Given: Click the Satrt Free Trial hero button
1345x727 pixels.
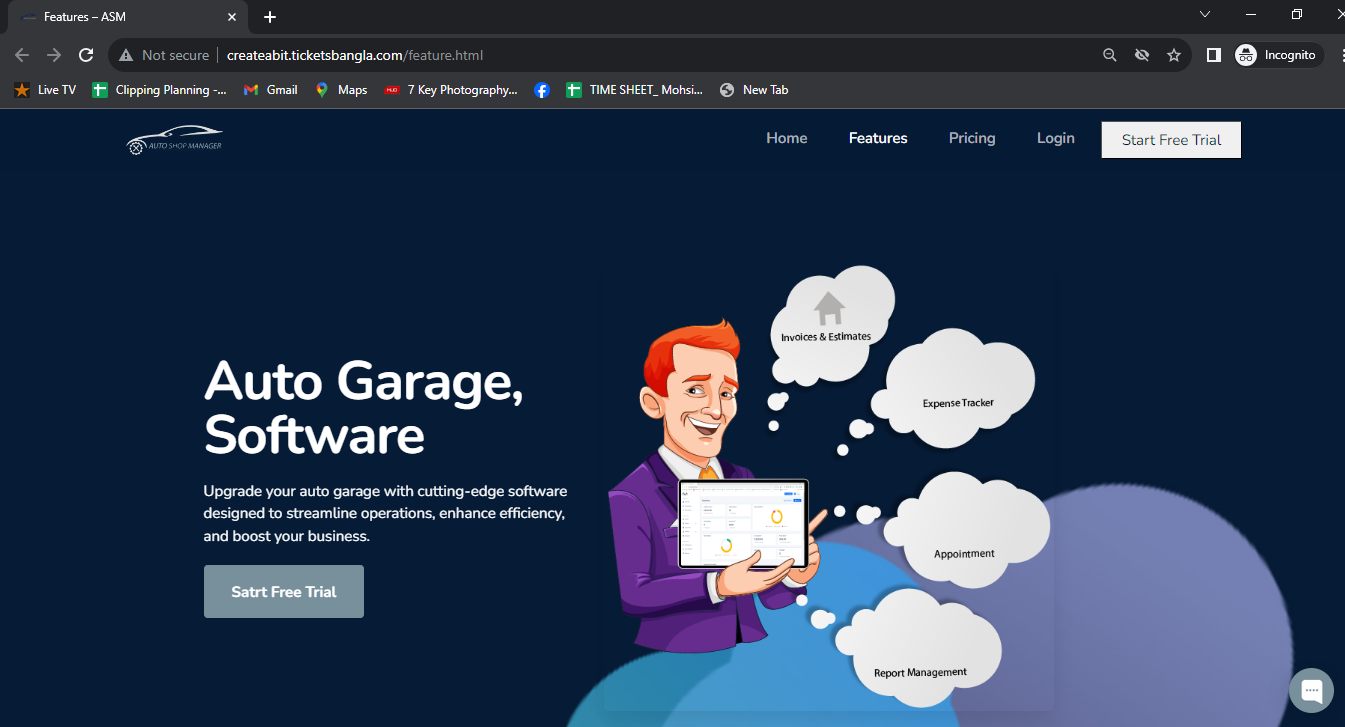Looking at the screenshot, I should [x=284, y=592].
